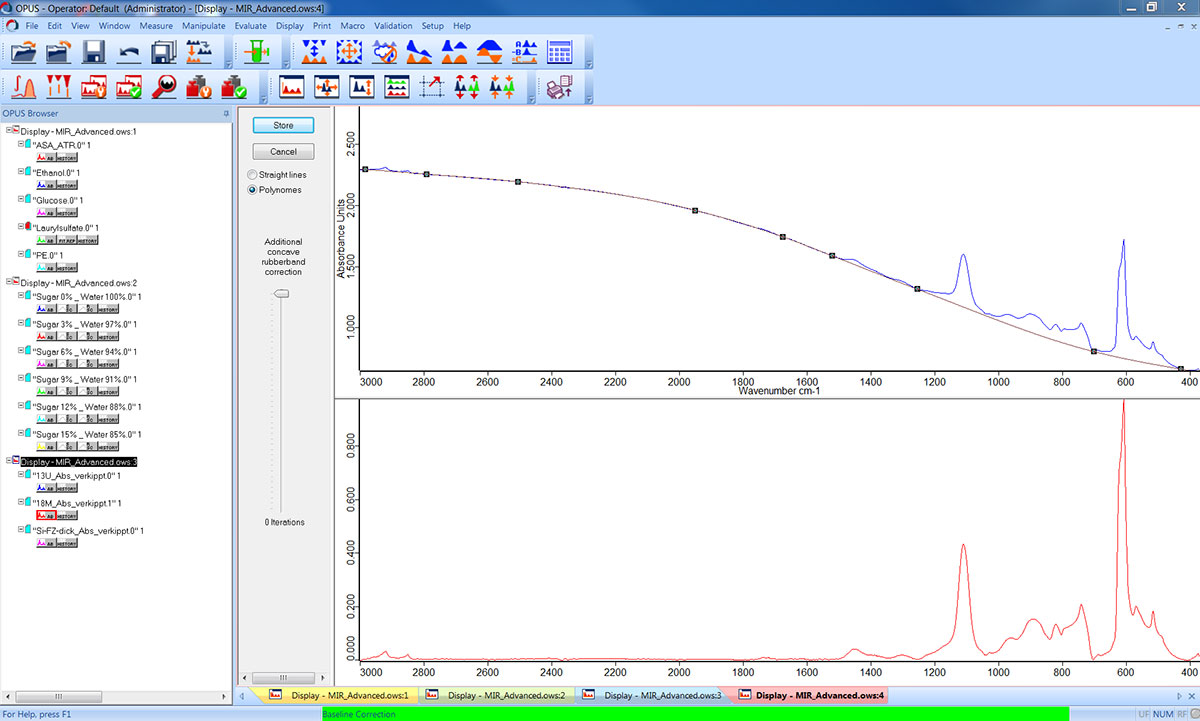Click the printer icon in the toolbar
The width and height of the screenshot is (1200, 721).
558,88
